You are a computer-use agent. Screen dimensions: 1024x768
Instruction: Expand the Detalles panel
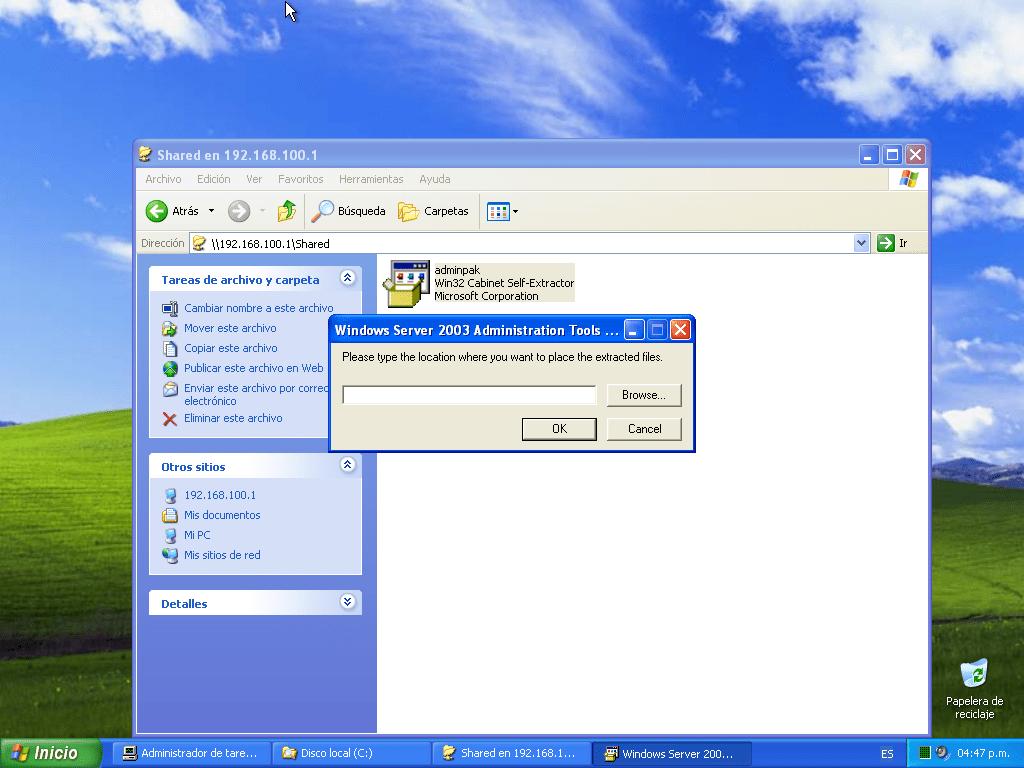[347, 602]
